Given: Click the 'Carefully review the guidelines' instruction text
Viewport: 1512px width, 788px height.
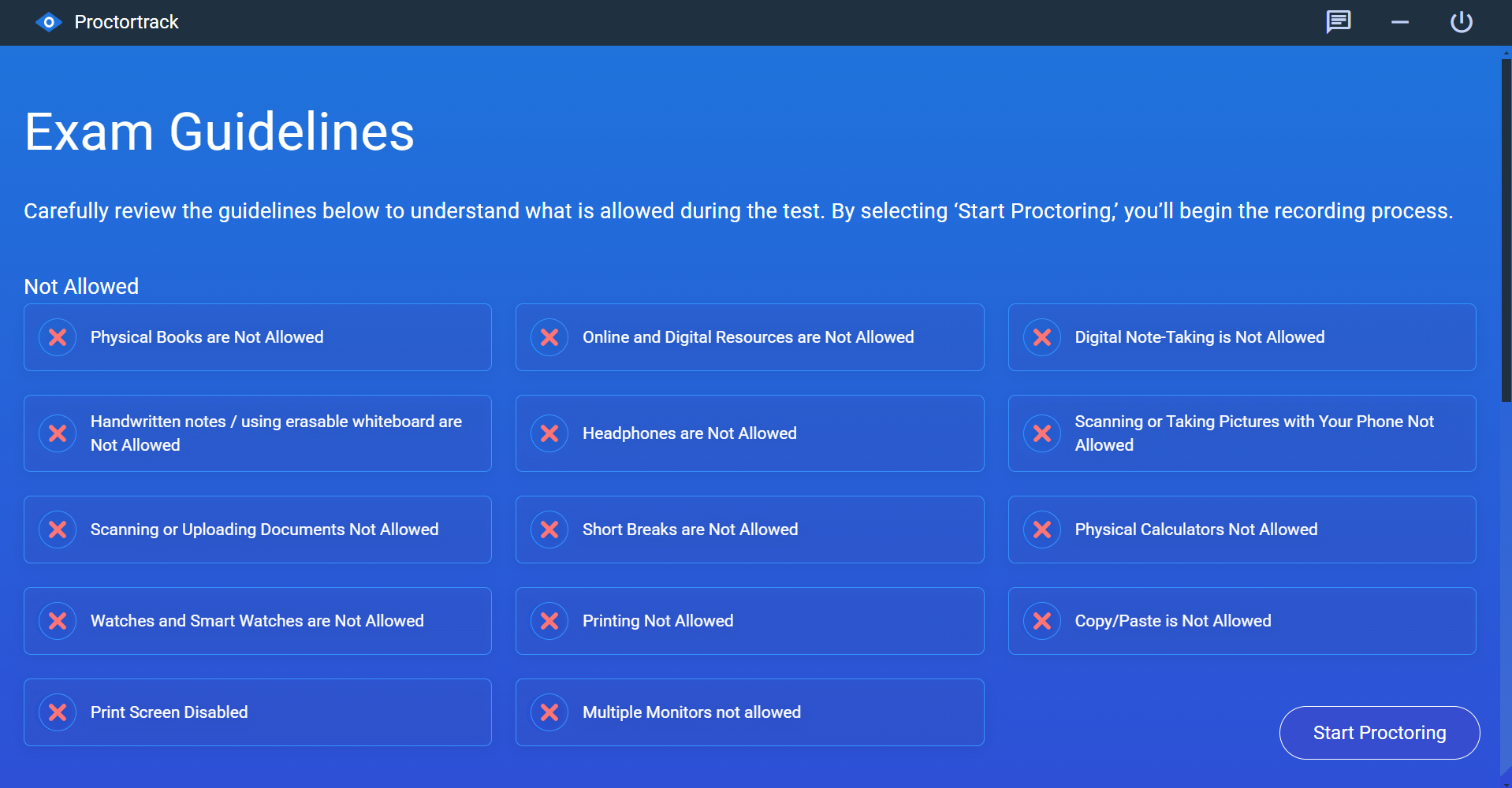Looking at the screenshot, I should [x=739, y=211].
